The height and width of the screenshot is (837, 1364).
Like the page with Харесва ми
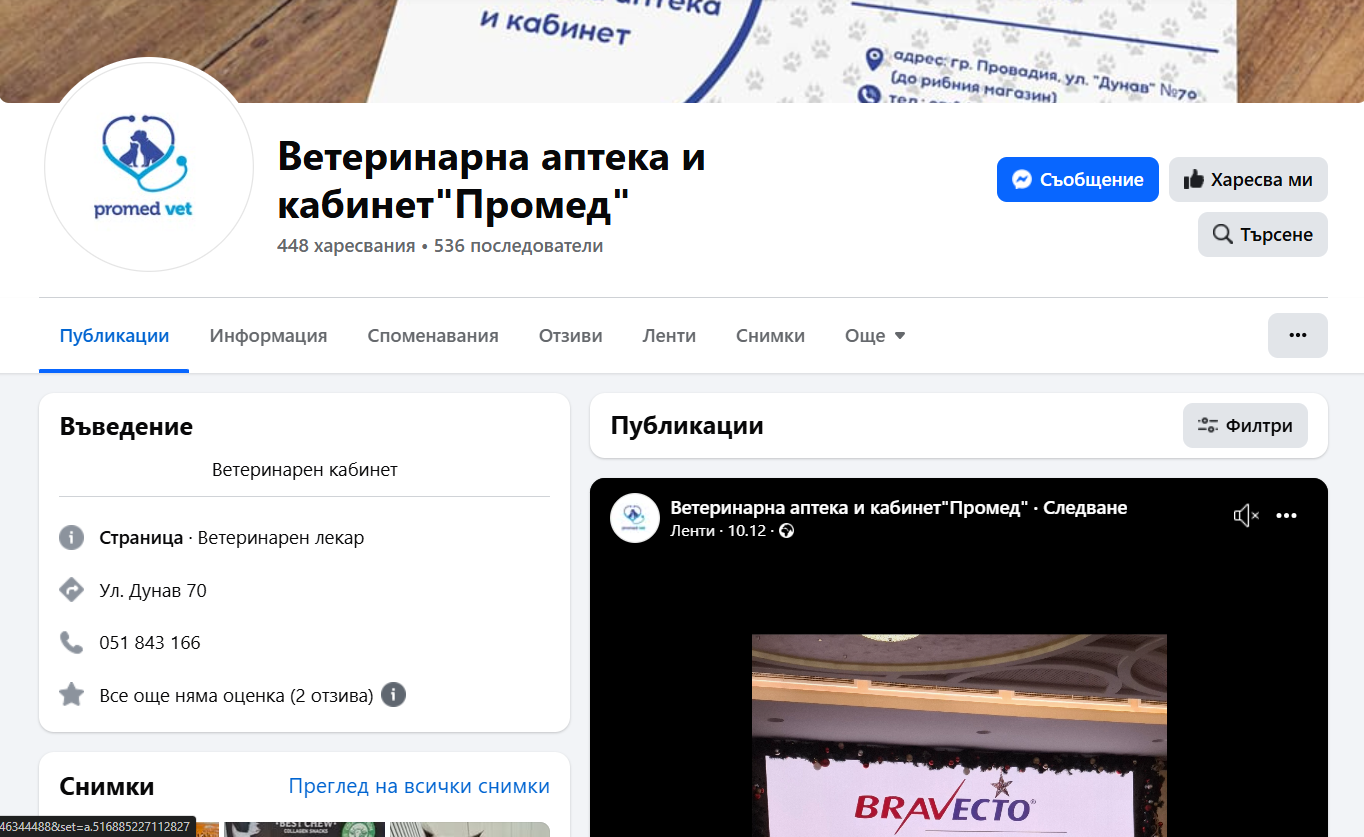pyautogui.click(x=1248, y=180)
